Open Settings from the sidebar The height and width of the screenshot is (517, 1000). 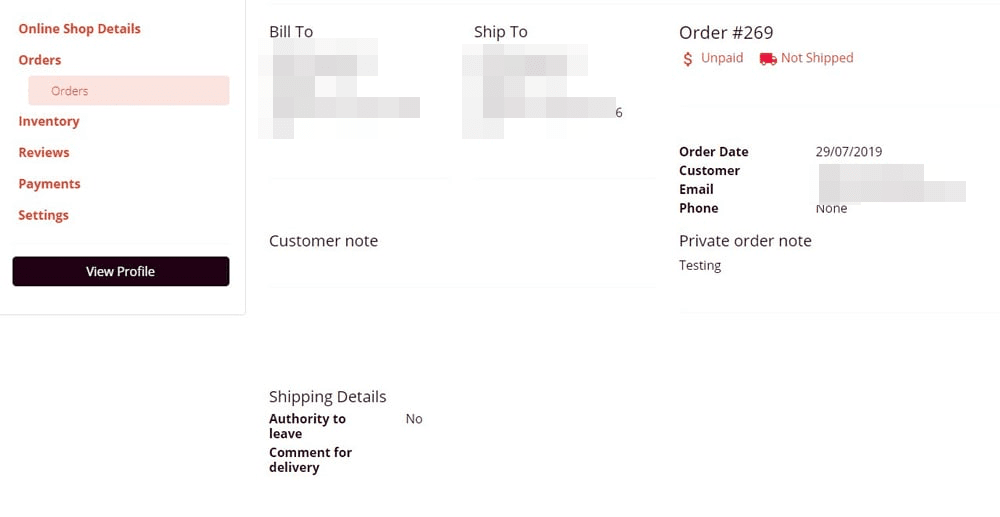44,215
